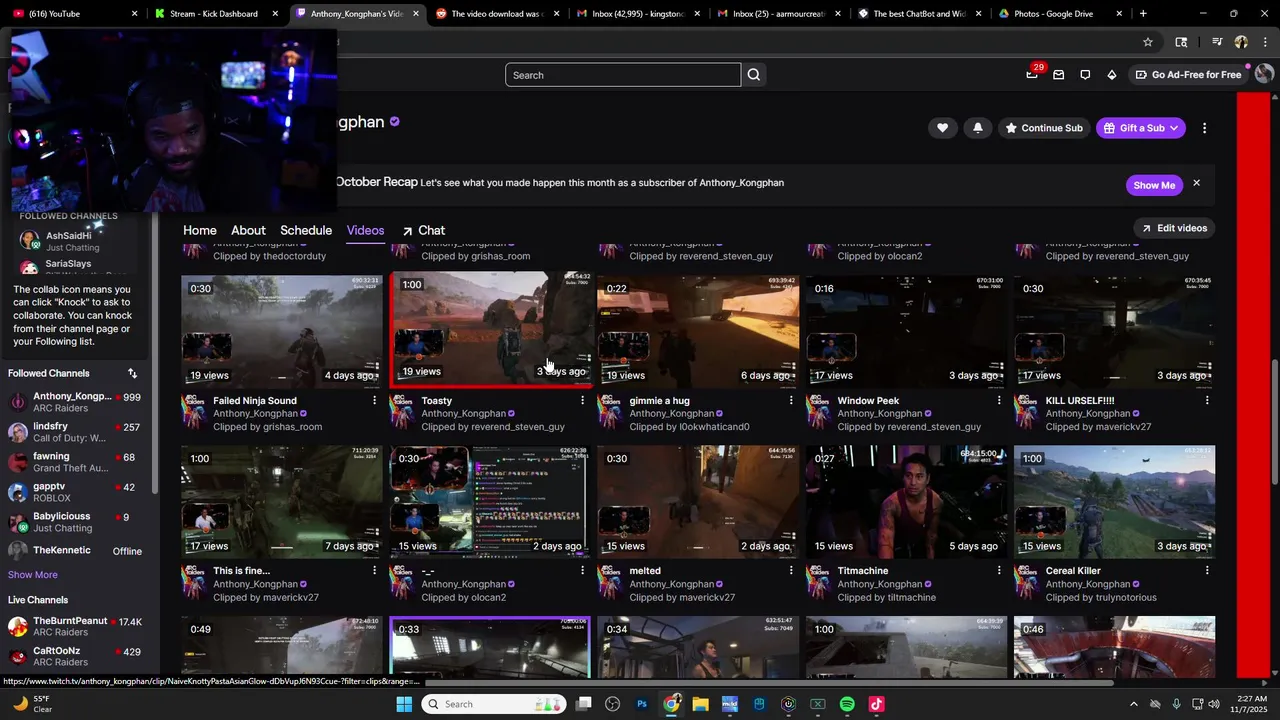Open the Windows Start menu
The width and height of the screenshot is (1280, 720).
(x=404, y=704)
